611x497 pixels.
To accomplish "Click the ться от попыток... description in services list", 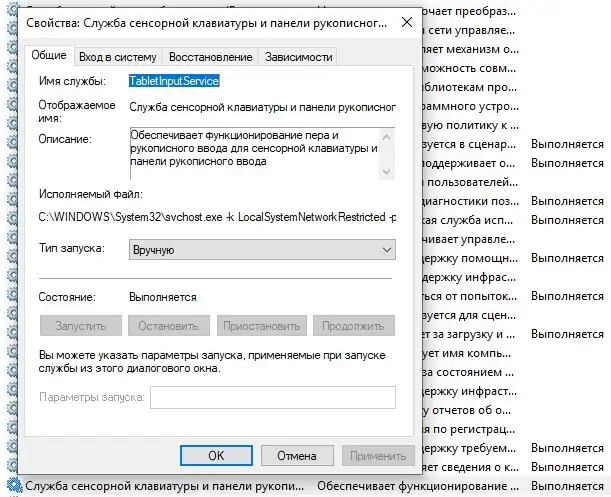I will pos(470,296).
